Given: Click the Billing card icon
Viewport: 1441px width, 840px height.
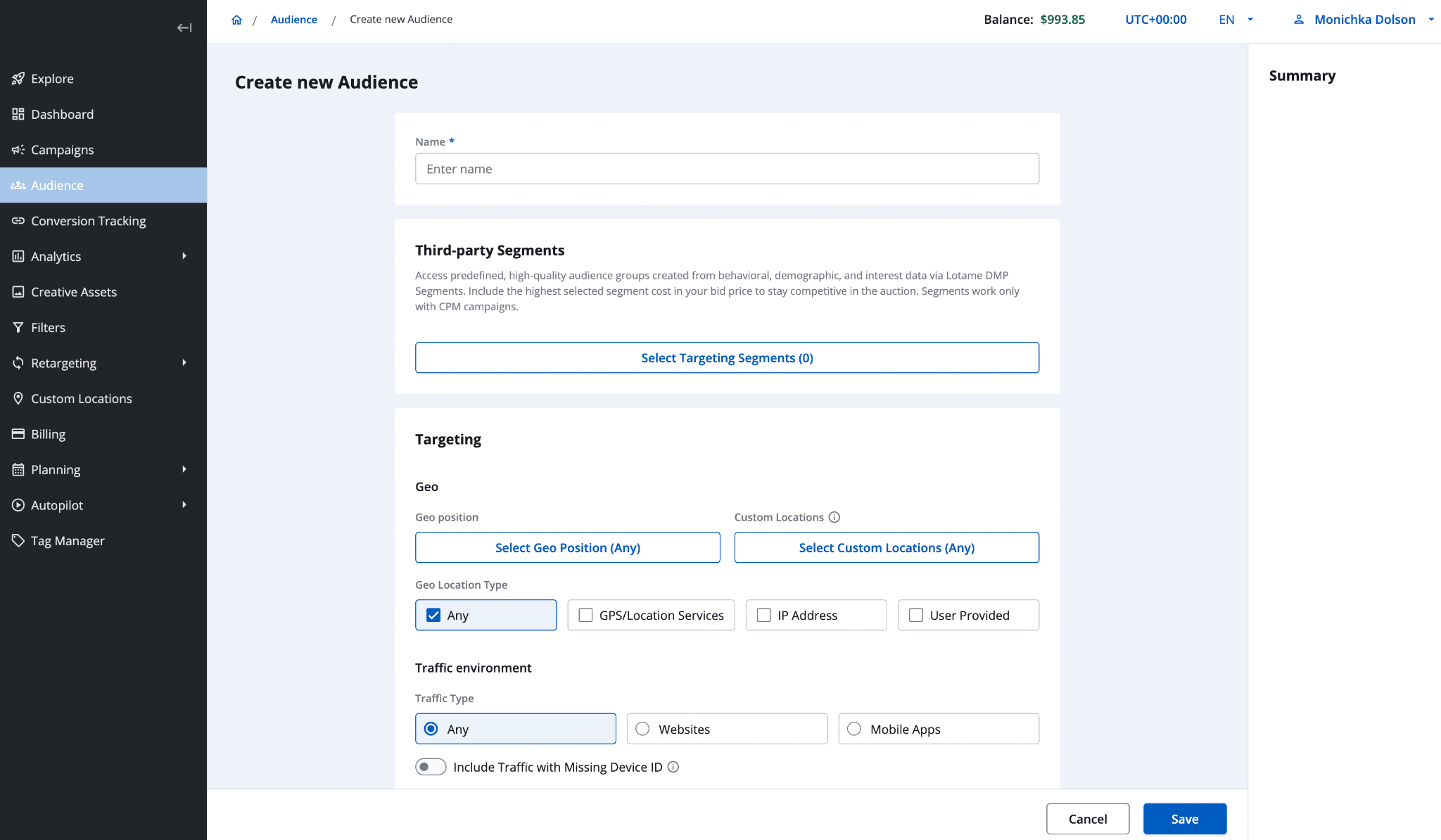Looking at the screenshot, I should pyautogui.click(x=18, y=434).
